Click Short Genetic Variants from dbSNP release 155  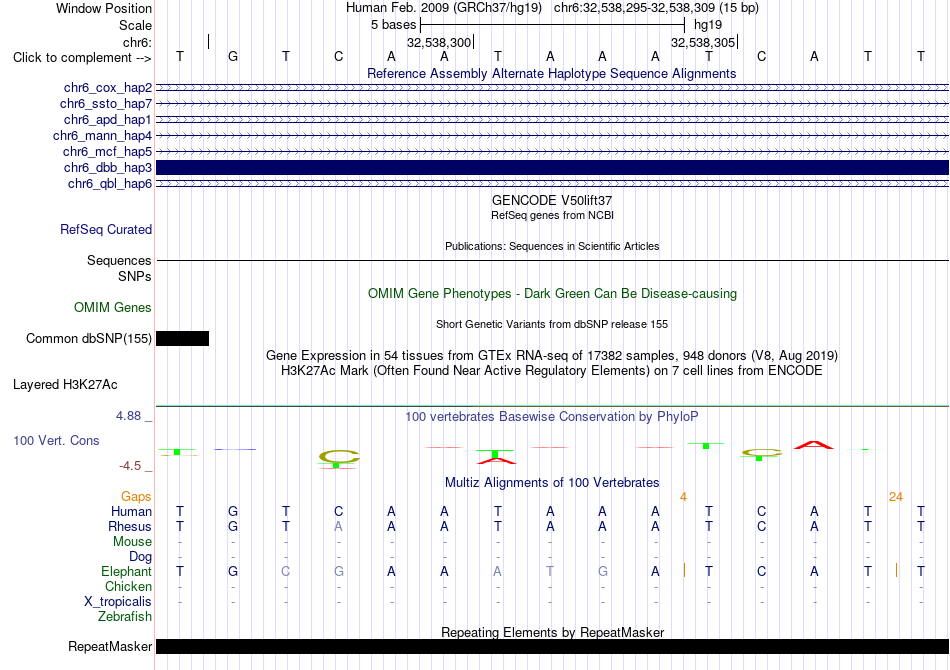point(552,324)
